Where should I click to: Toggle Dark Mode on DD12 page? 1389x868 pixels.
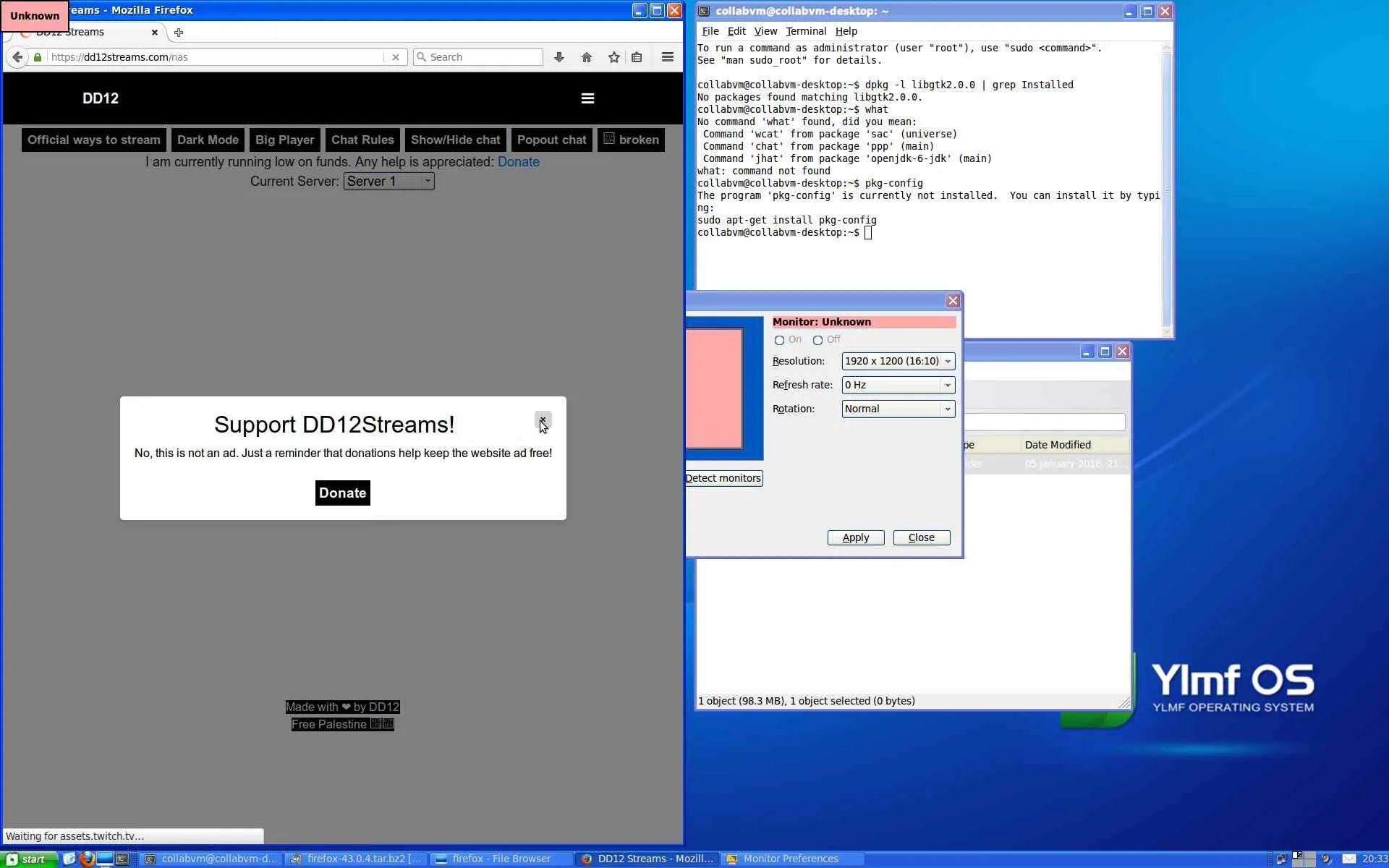point(208,140)
